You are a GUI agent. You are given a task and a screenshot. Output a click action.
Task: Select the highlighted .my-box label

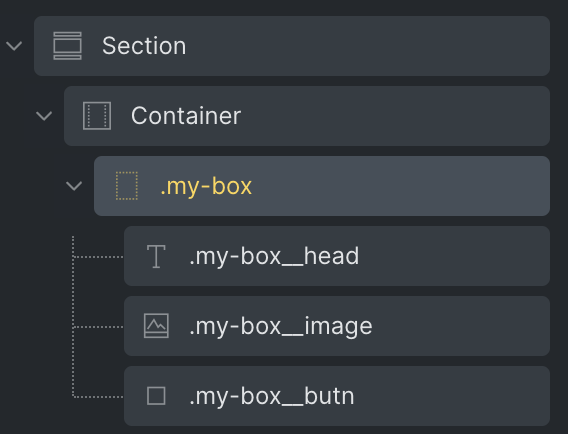click(x=206, y=187)
